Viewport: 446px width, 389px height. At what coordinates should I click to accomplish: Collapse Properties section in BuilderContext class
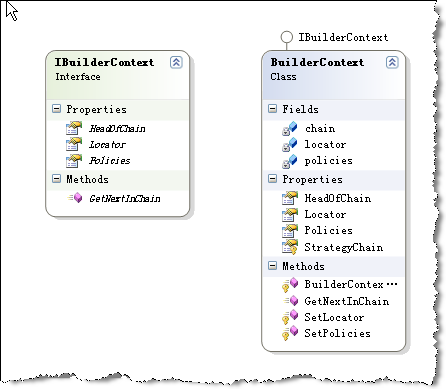(x=272, y=179)
